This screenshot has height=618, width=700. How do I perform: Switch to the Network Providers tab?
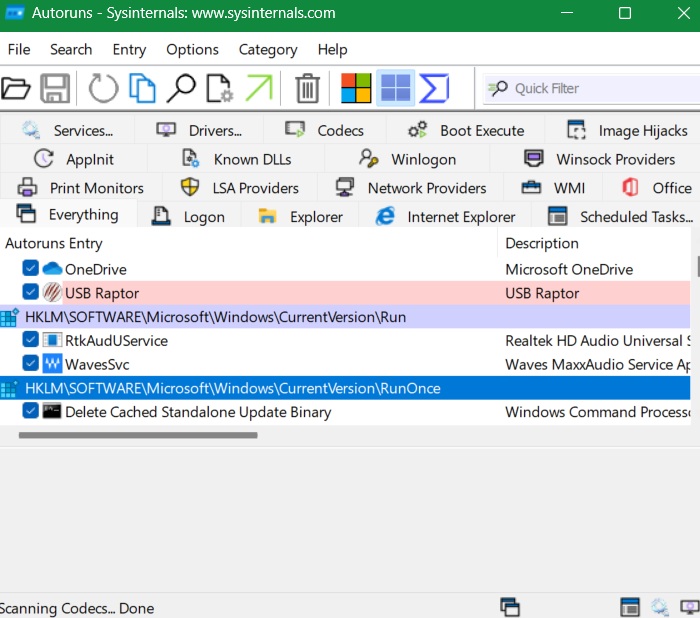point(411,188)
